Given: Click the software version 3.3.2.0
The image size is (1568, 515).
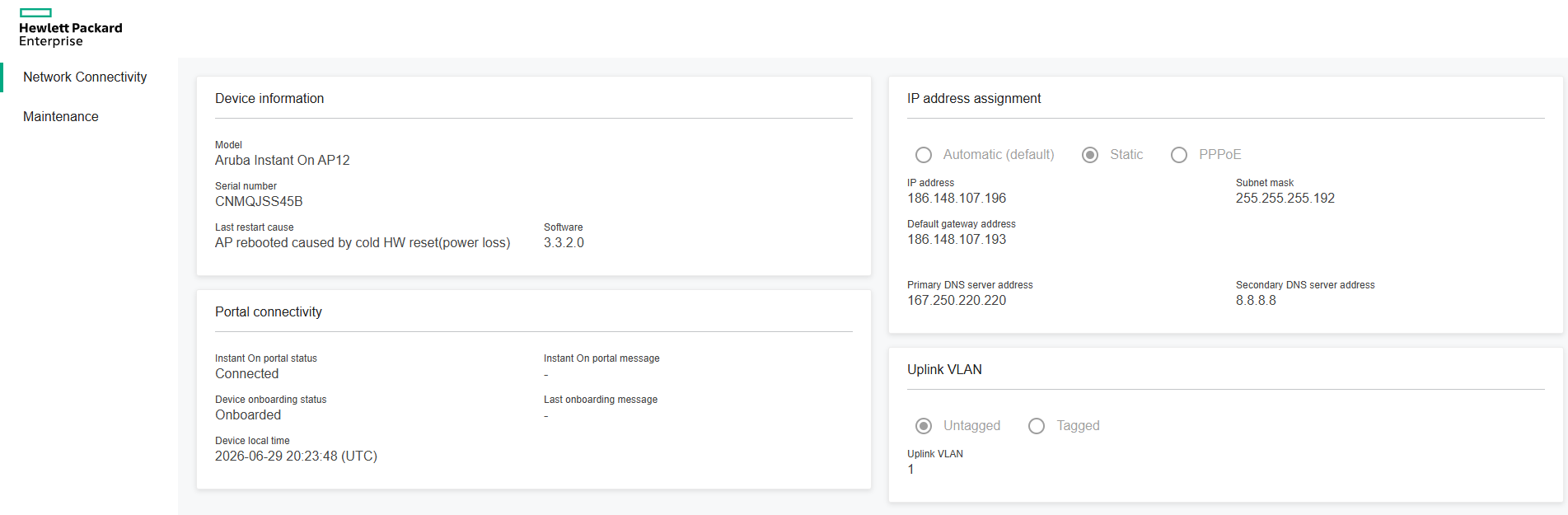Looking at the screenshot, I should click(564, 243).
